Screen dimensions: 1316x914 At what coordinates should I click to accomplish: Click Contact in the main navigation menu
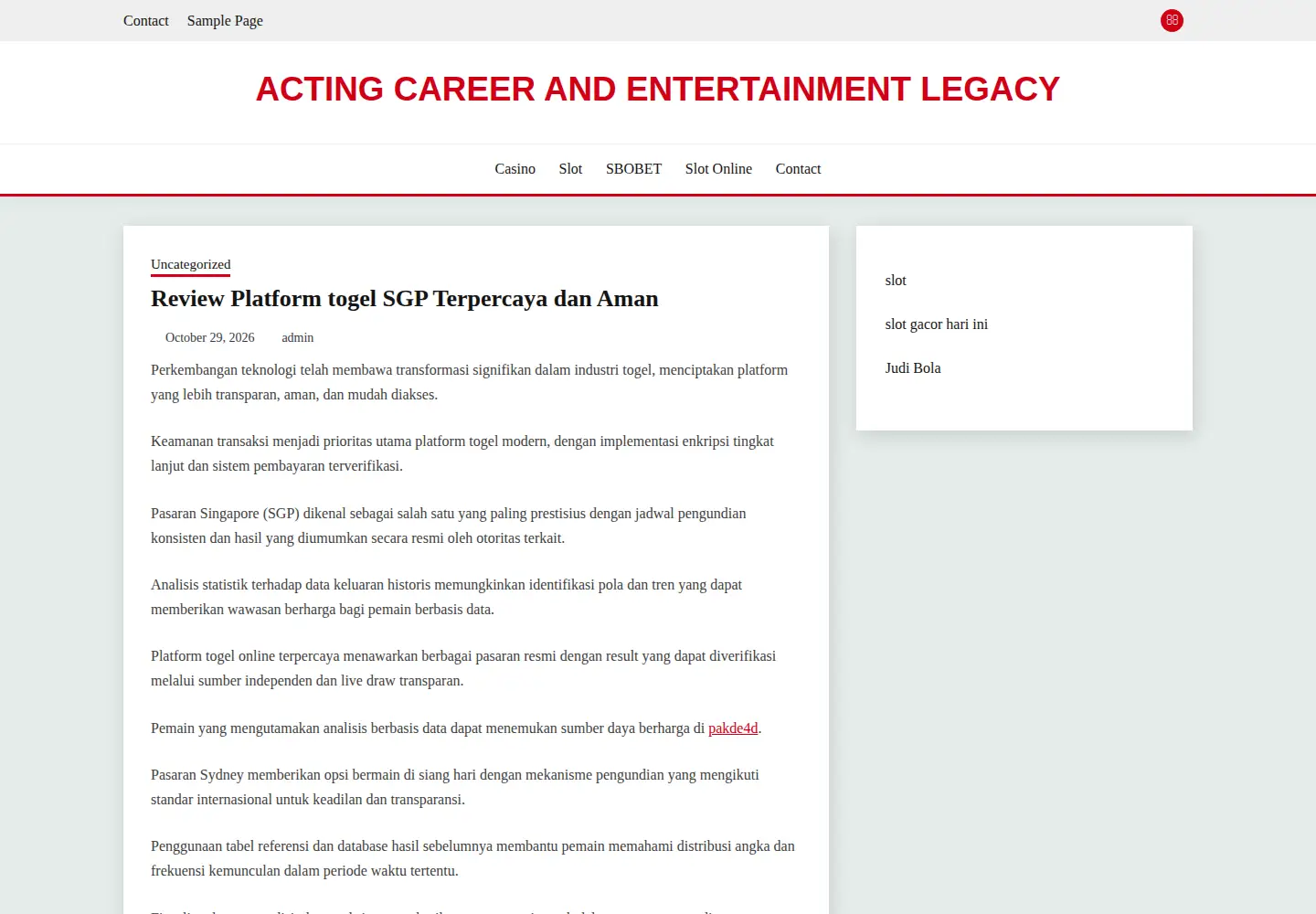pos(798,169)
